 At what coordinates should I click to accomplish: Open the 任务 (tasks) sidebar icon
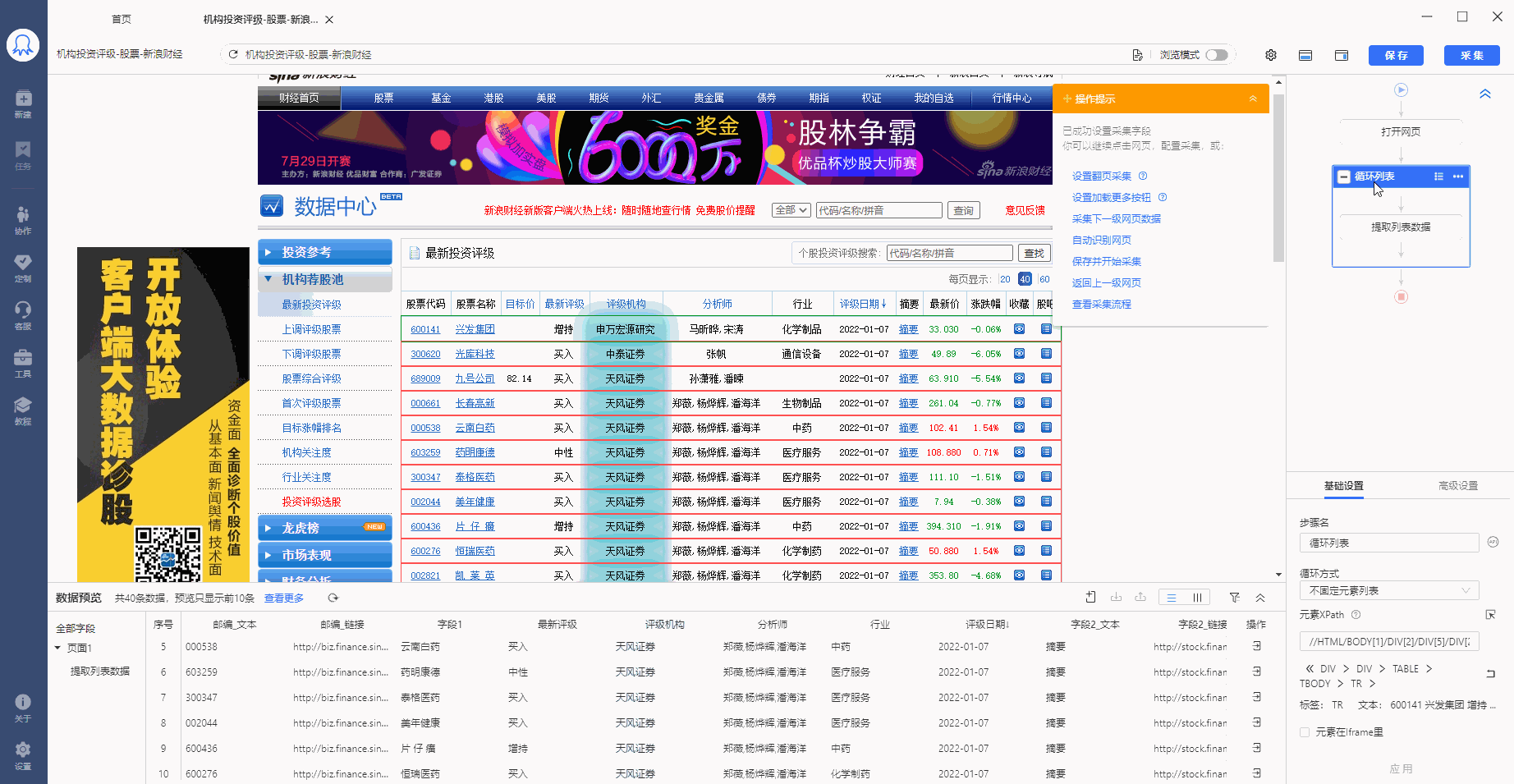23,155
